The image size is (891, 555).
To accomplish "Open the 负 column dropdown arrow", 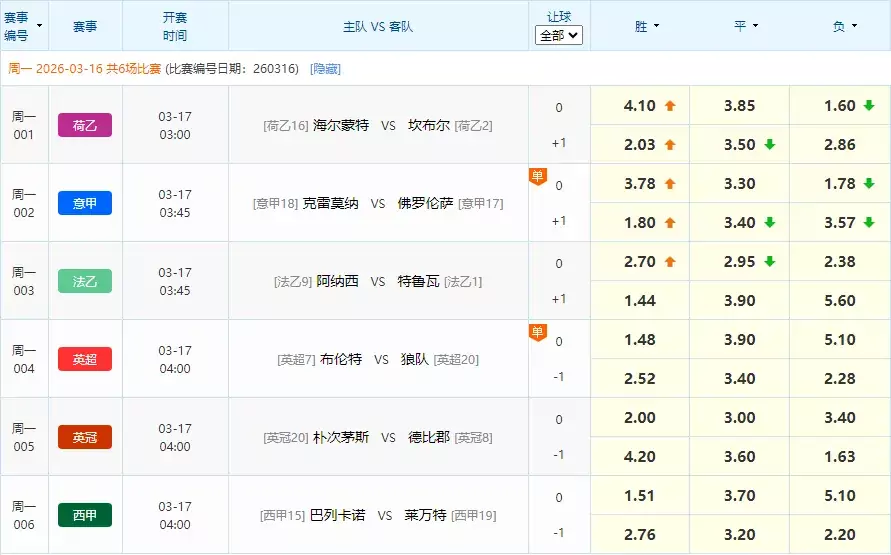I will pyautogui.click(x=854, y=26).
